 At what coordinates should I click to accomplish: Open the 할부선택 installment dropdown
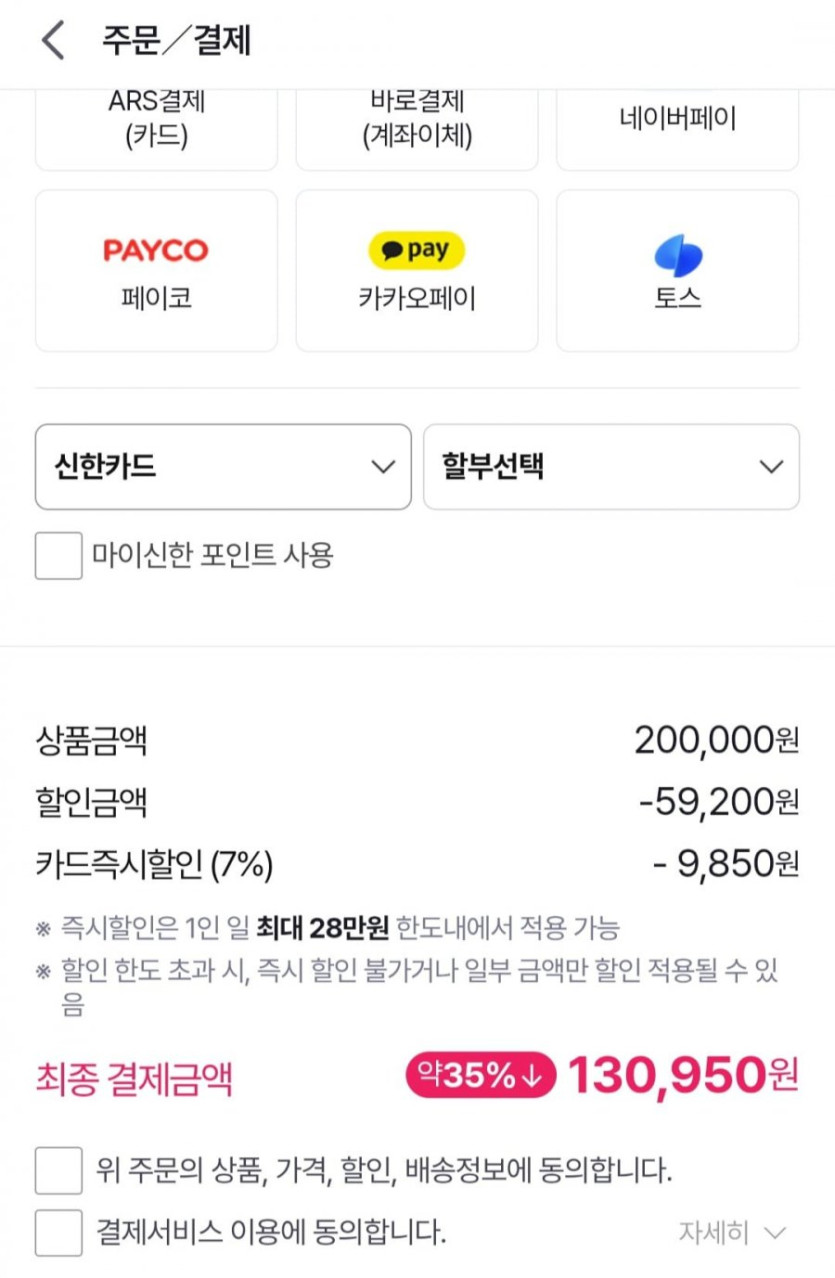click(x=611, y=467)
